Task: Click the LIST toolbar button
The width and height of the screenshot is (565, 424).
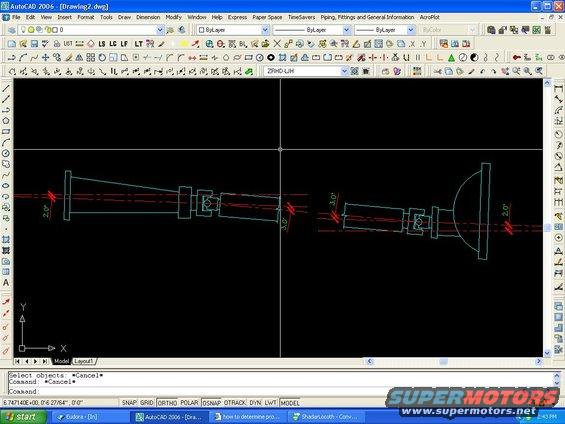Action: tap(68, 44)
